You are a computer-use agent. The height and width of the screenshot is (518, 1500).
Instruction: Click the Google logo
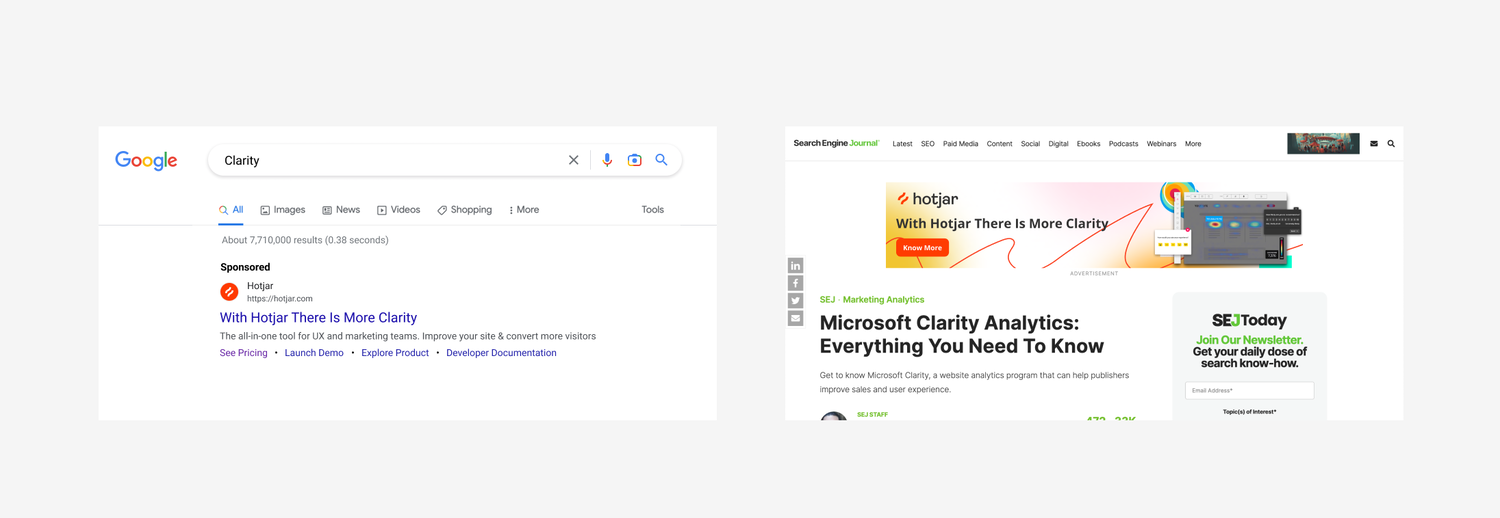click(146, 161)
